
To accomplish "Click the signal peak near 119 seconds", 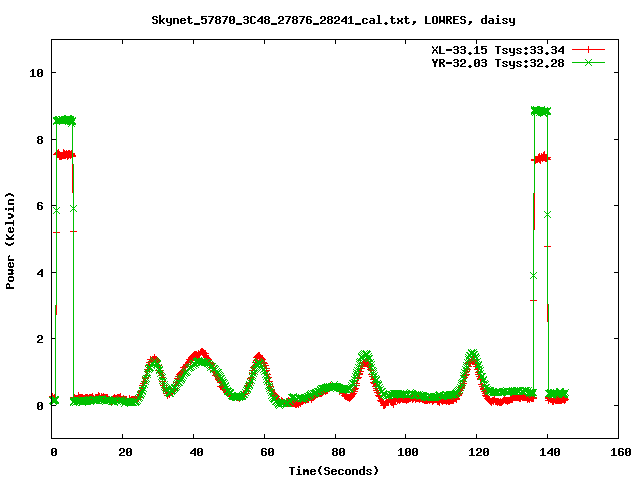I will pos(473,356).
